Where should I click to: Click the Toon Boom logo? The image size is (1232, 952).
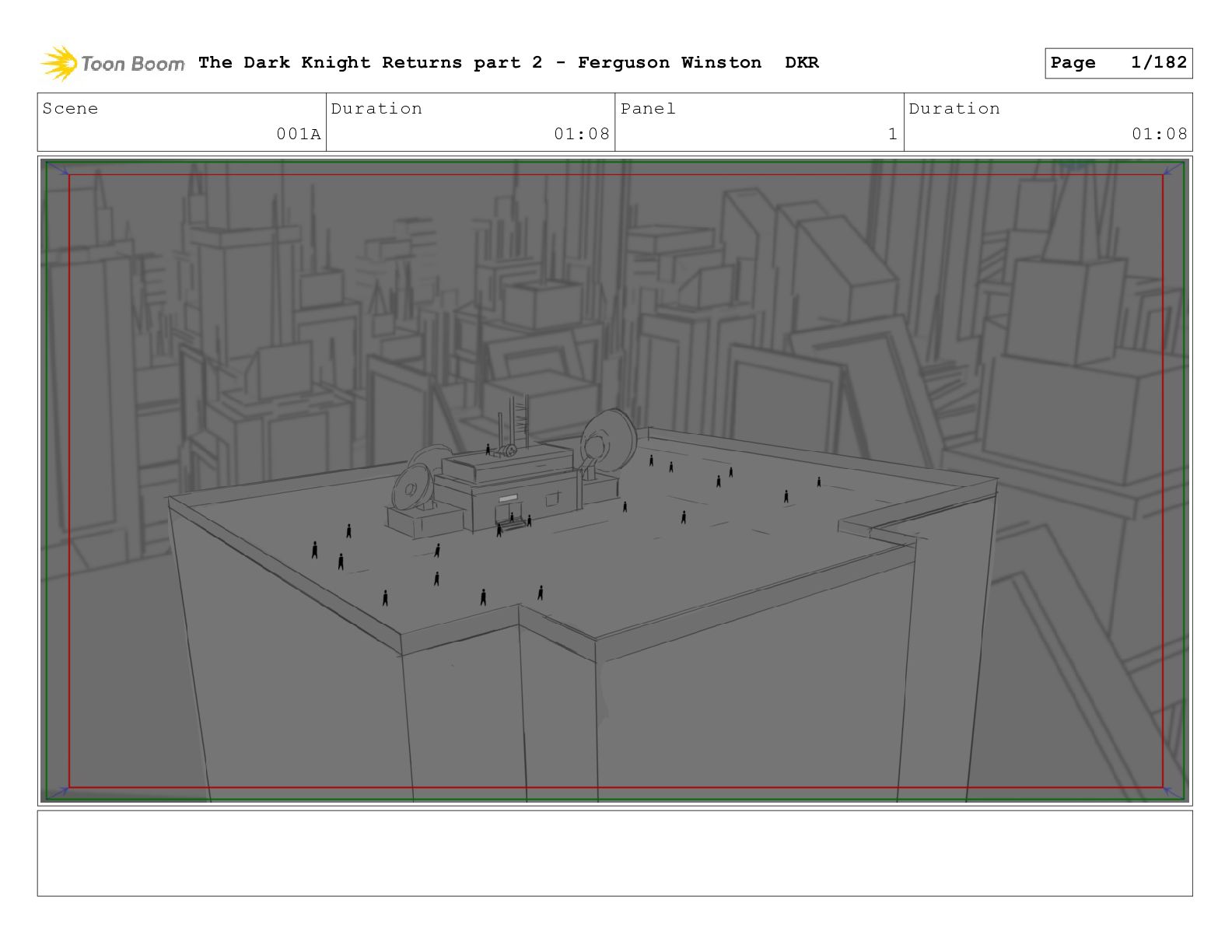(113, 63)
